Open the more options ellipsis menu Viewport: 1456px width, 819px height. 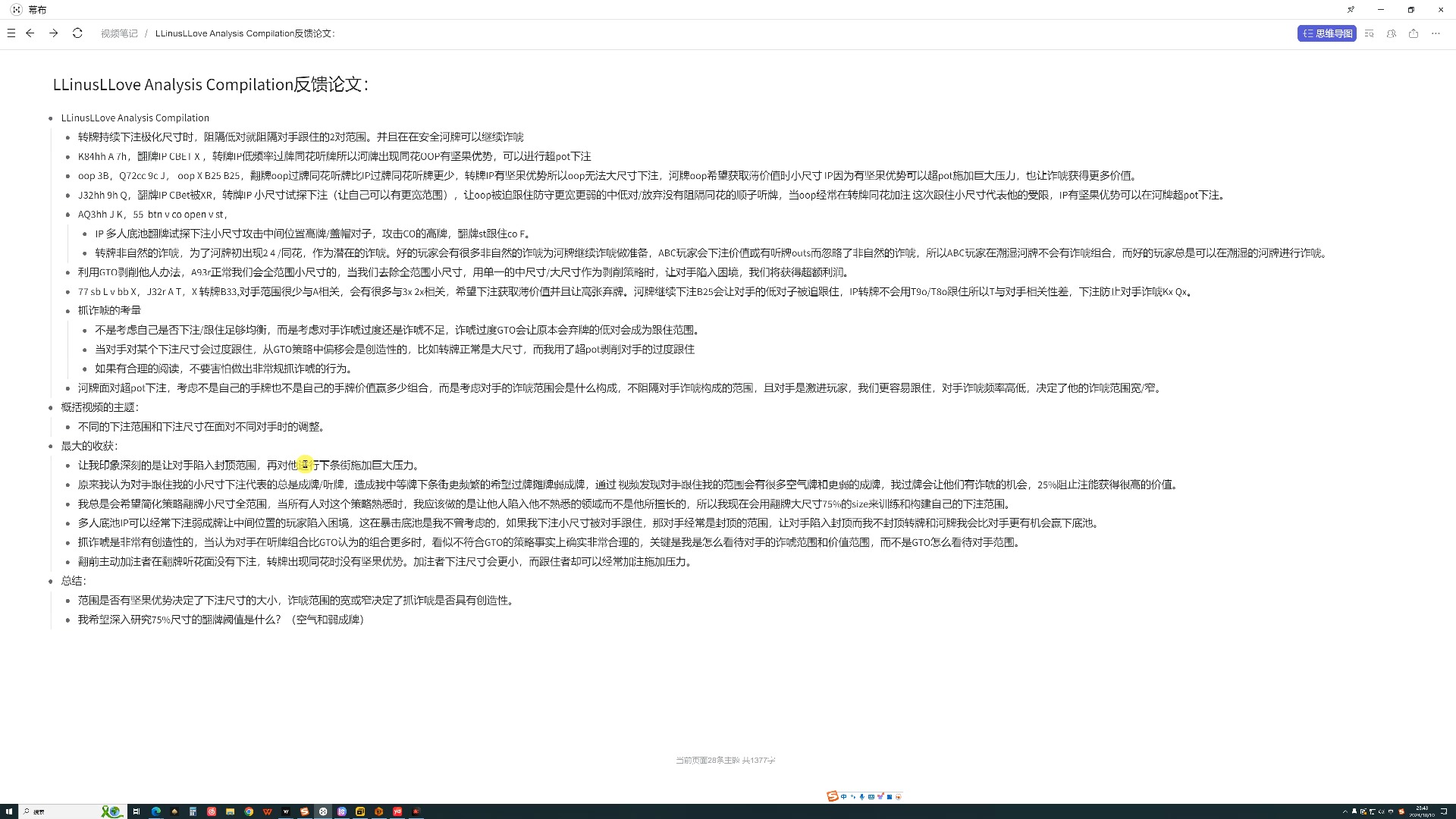tap(1436, 33)
